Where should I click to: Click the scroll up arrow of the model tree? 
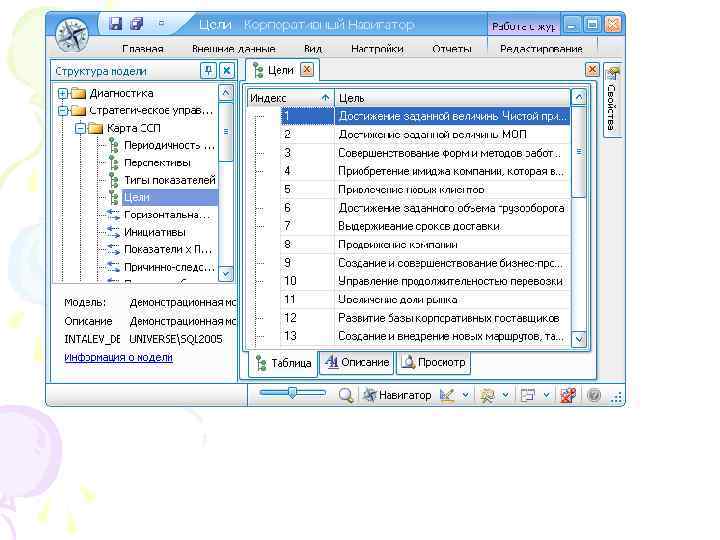coord(225,93)
